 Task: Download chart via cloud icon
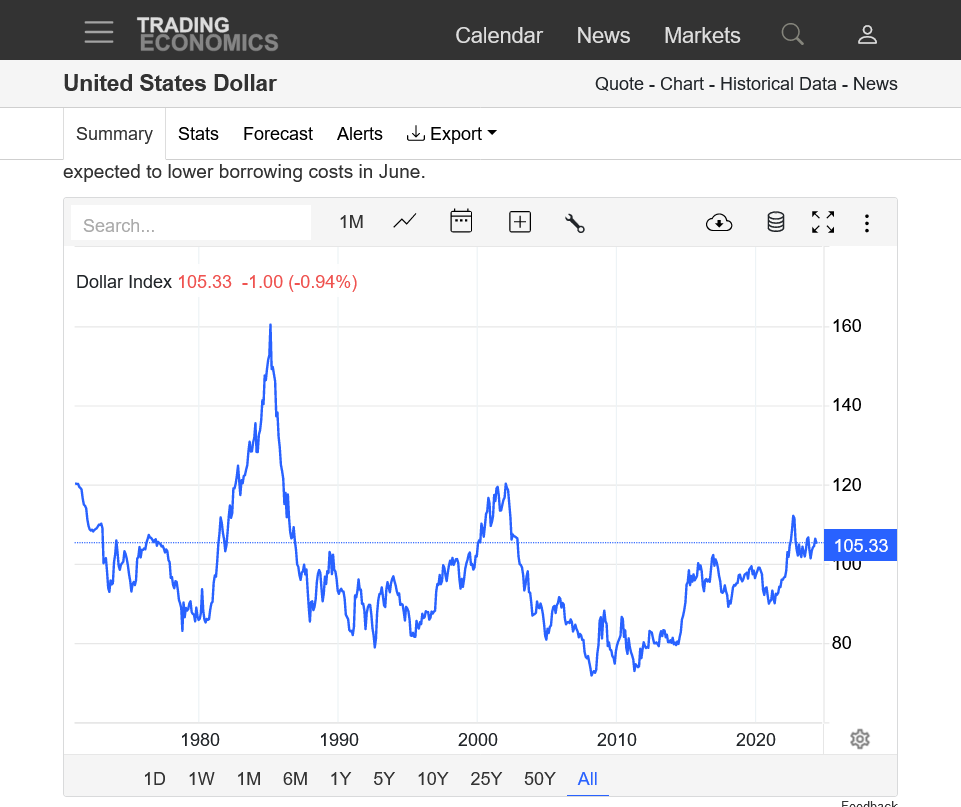pos(719,223)
